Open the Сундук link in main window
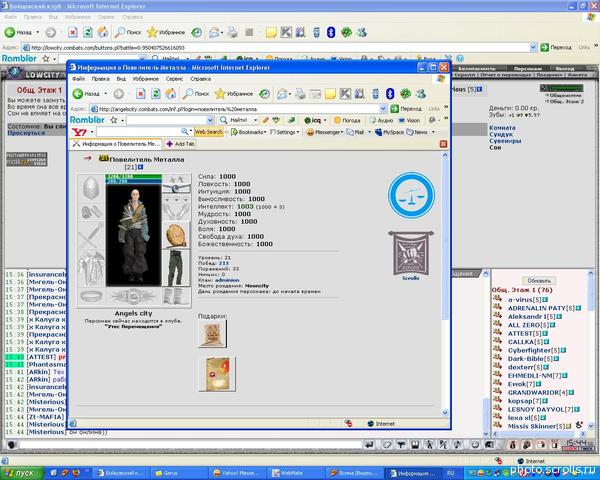Image resolution: width=600 pixels, height=480 pixels. [x=501, y=134]
